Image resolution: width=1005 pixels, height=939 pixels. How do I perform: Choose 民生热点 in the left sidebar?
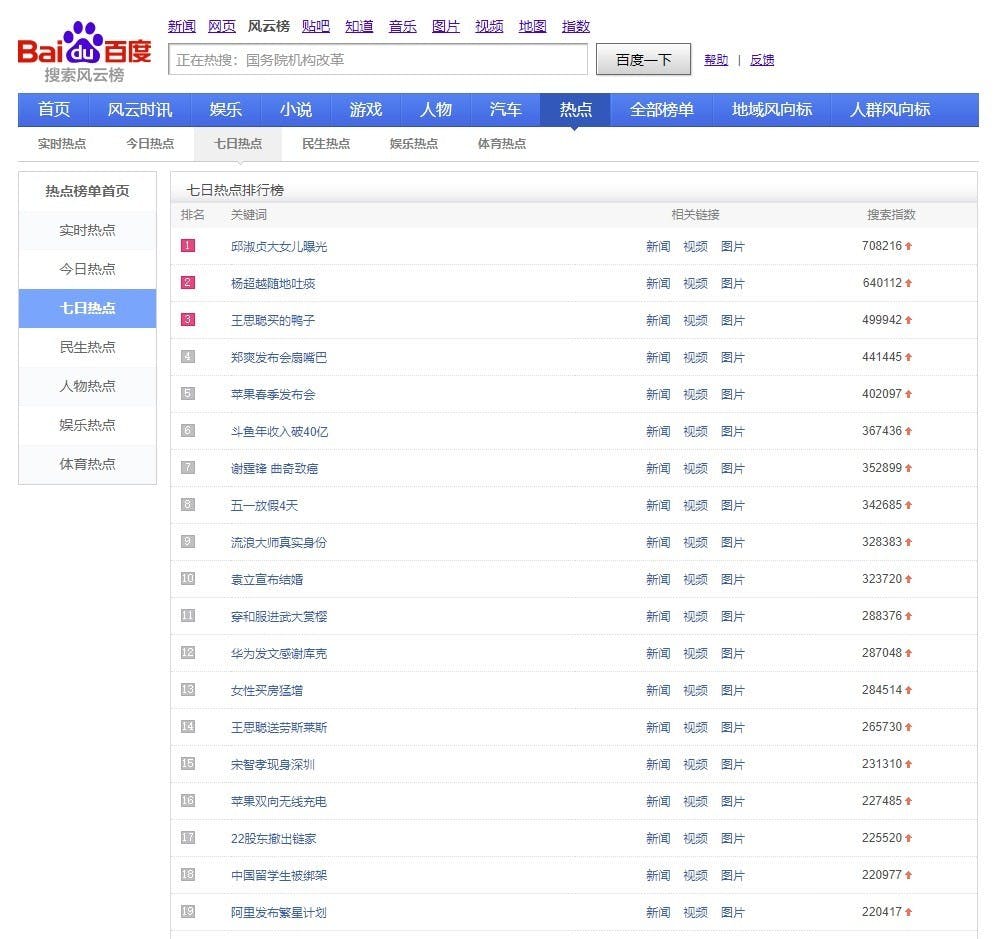[87, 347]
